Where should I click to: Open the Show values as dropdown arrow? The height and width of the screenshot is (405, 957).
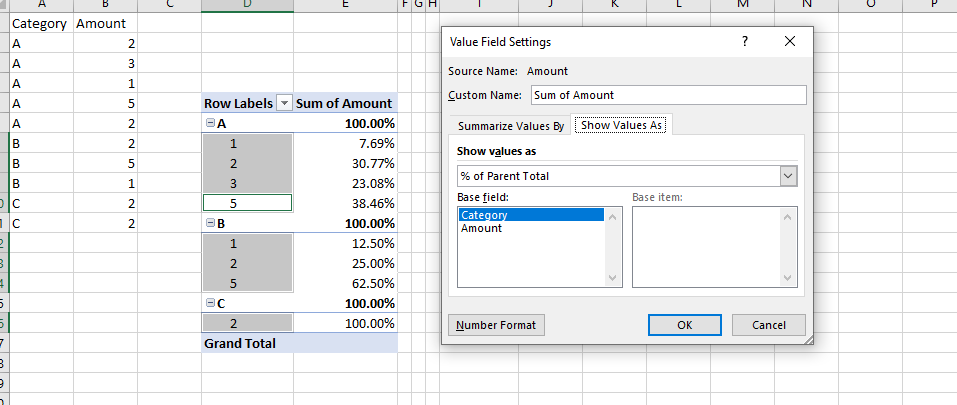point(789,176)
